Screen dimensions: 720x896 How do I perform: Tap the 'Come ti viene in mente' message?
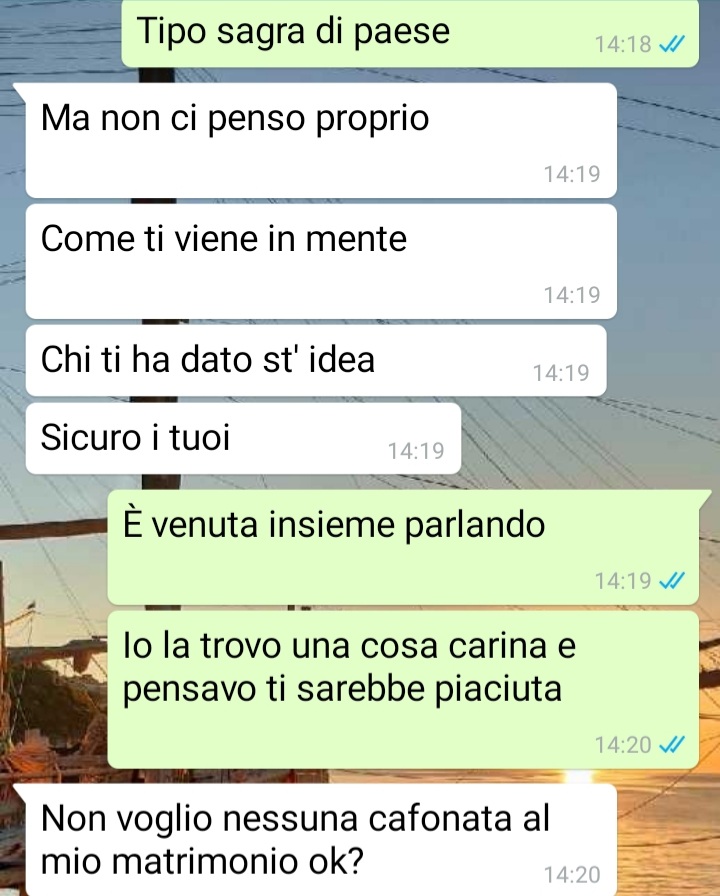[x=321, y=262]
